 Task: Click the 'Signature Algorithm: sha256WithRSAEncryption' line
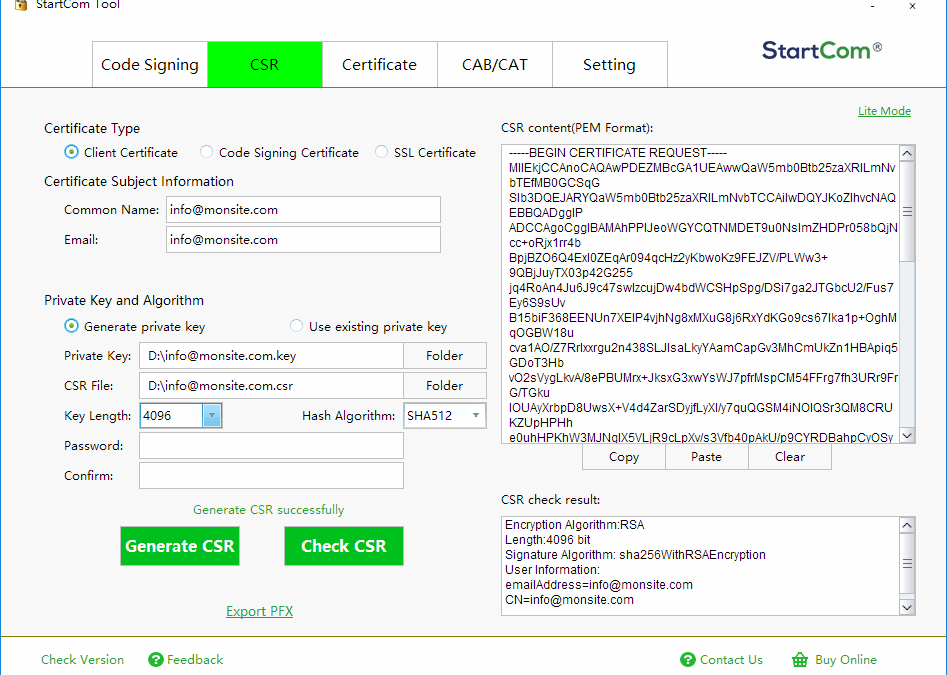635,555
